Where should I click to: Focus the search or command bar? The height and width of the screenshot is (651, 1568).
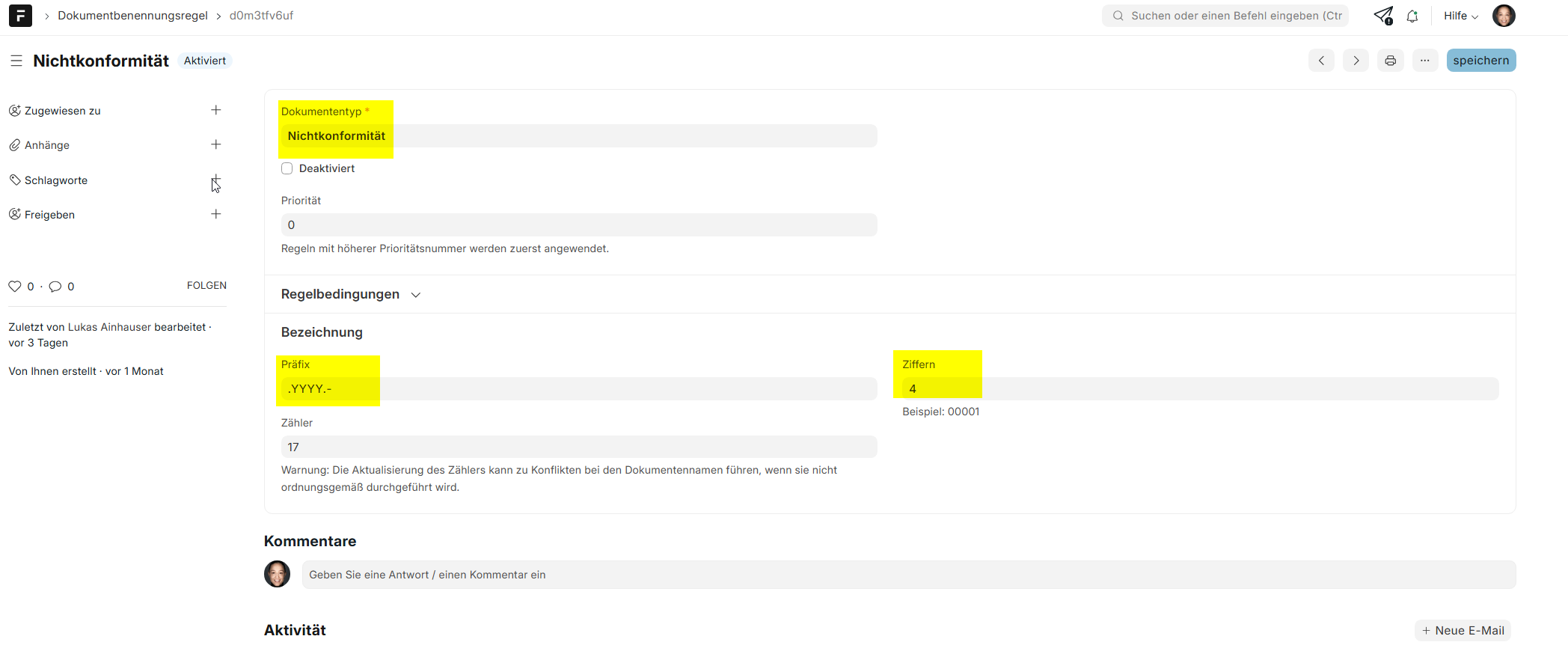(x=1227, y=16)
